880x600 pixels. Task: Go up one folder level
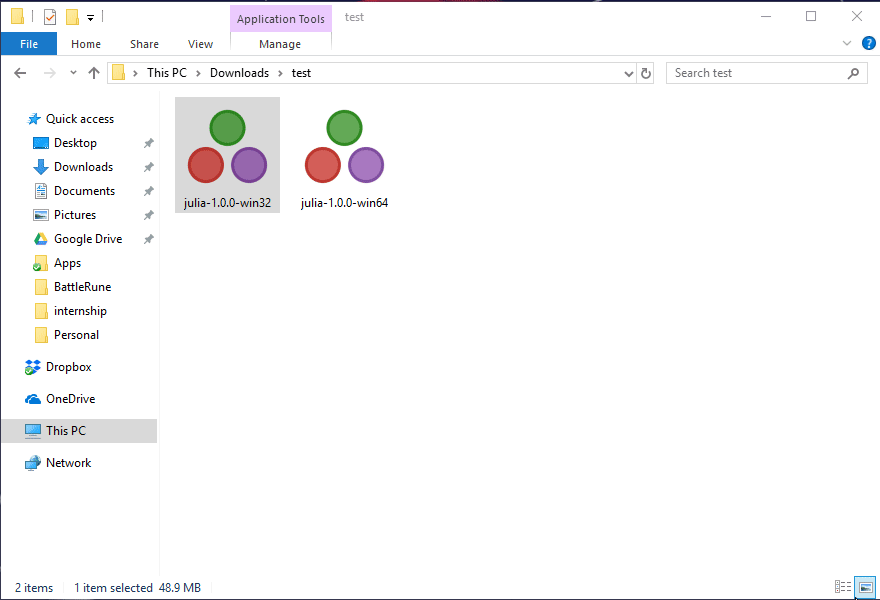(x=94, y=73)
